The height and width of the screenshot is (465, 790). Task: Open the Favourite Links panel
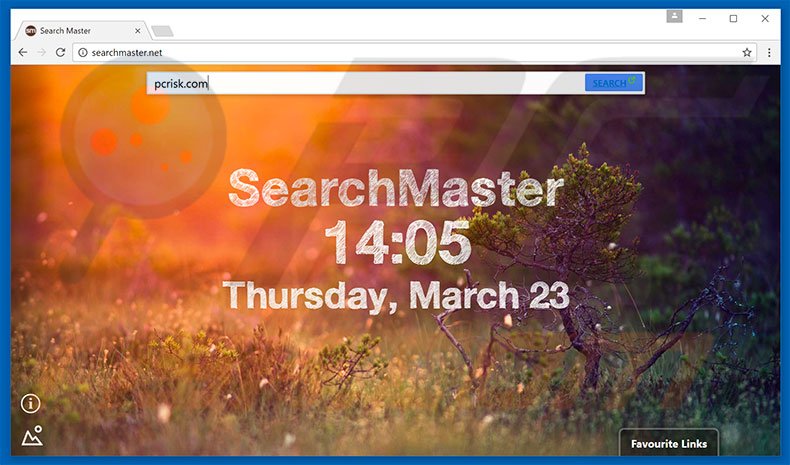(x=669, y=443)
